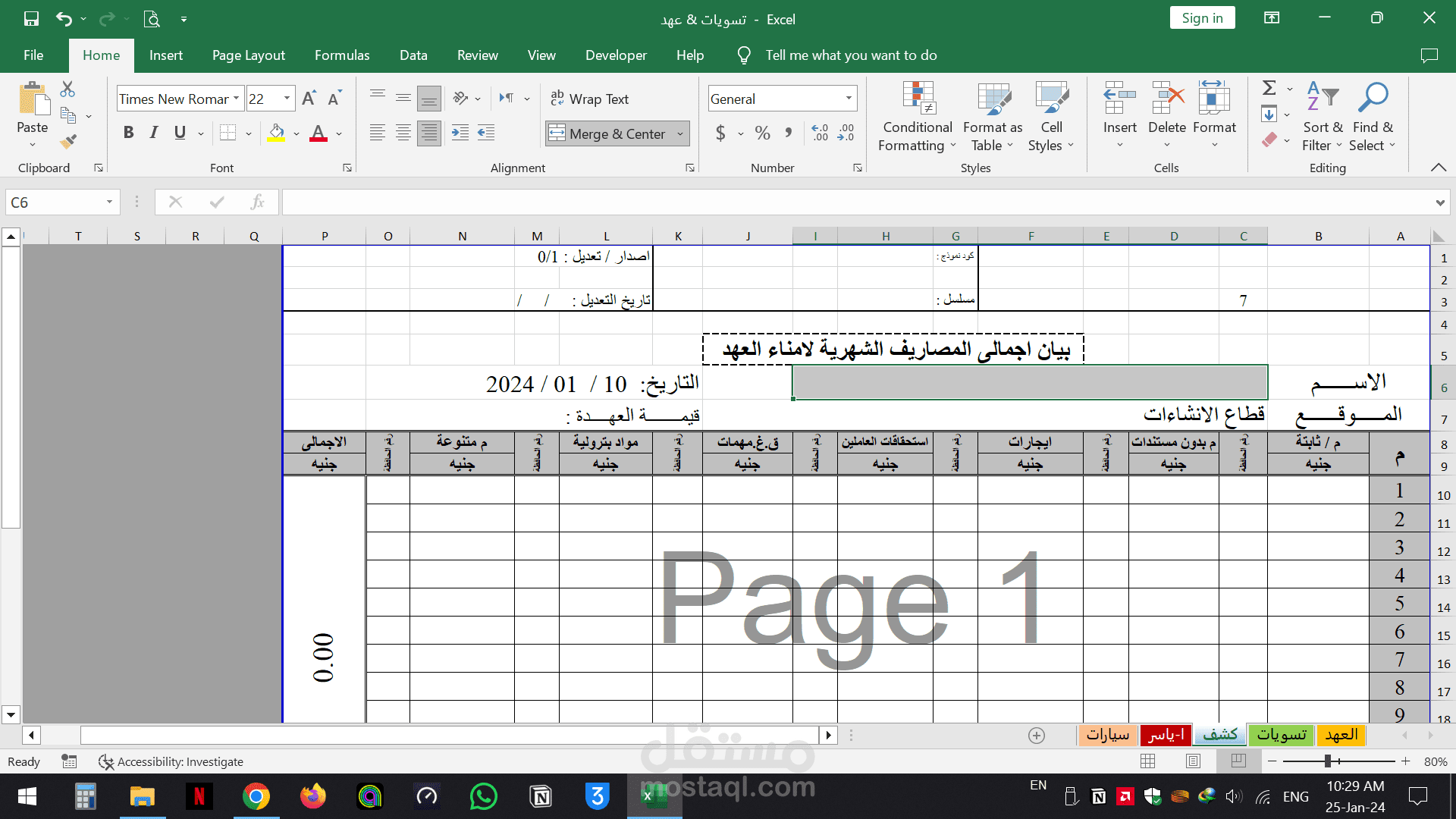Click the Format Painter brush icon

[68, 141]
